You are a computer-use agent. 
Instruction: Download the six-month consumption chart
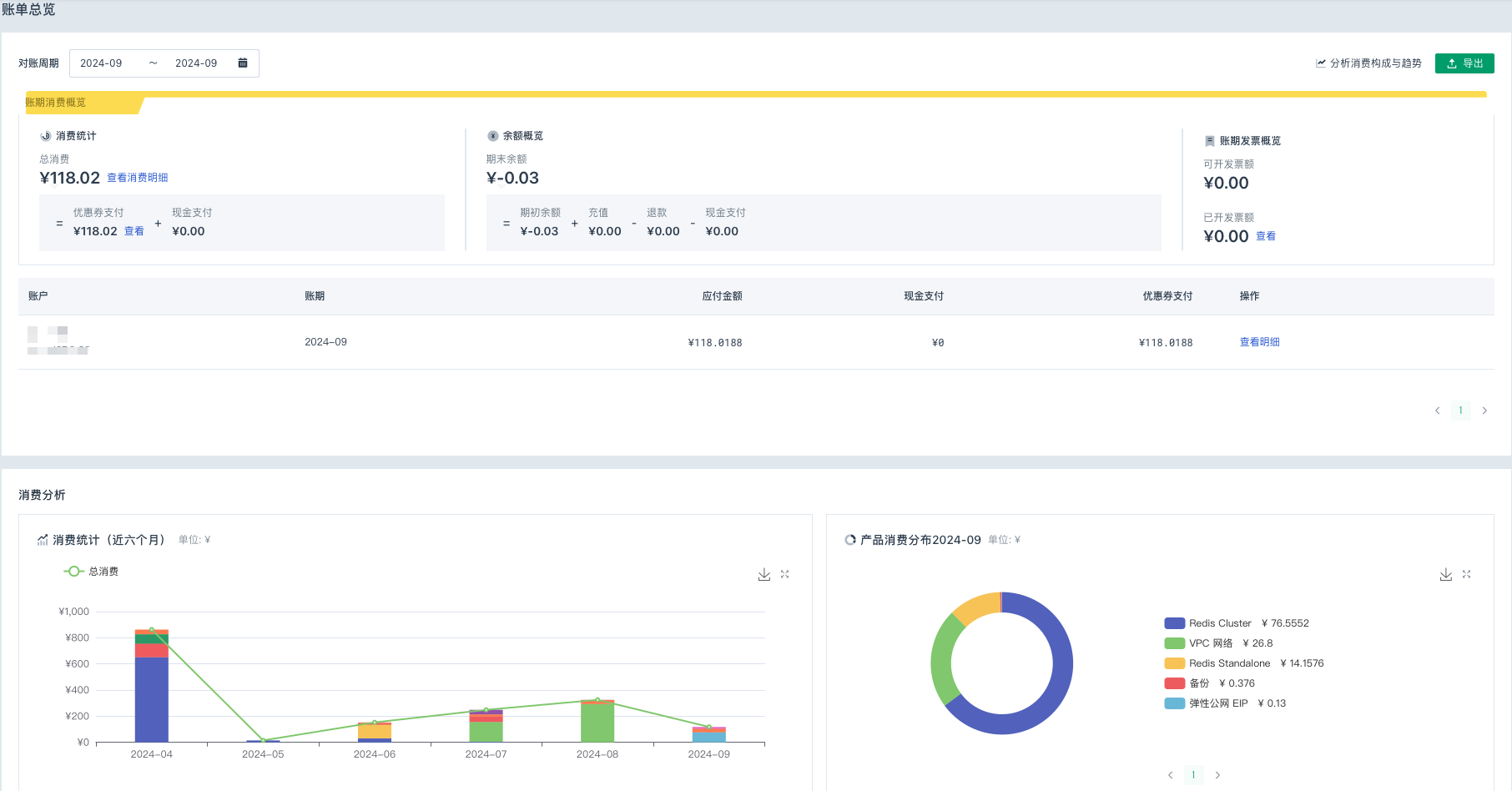(x=764, y=575)
